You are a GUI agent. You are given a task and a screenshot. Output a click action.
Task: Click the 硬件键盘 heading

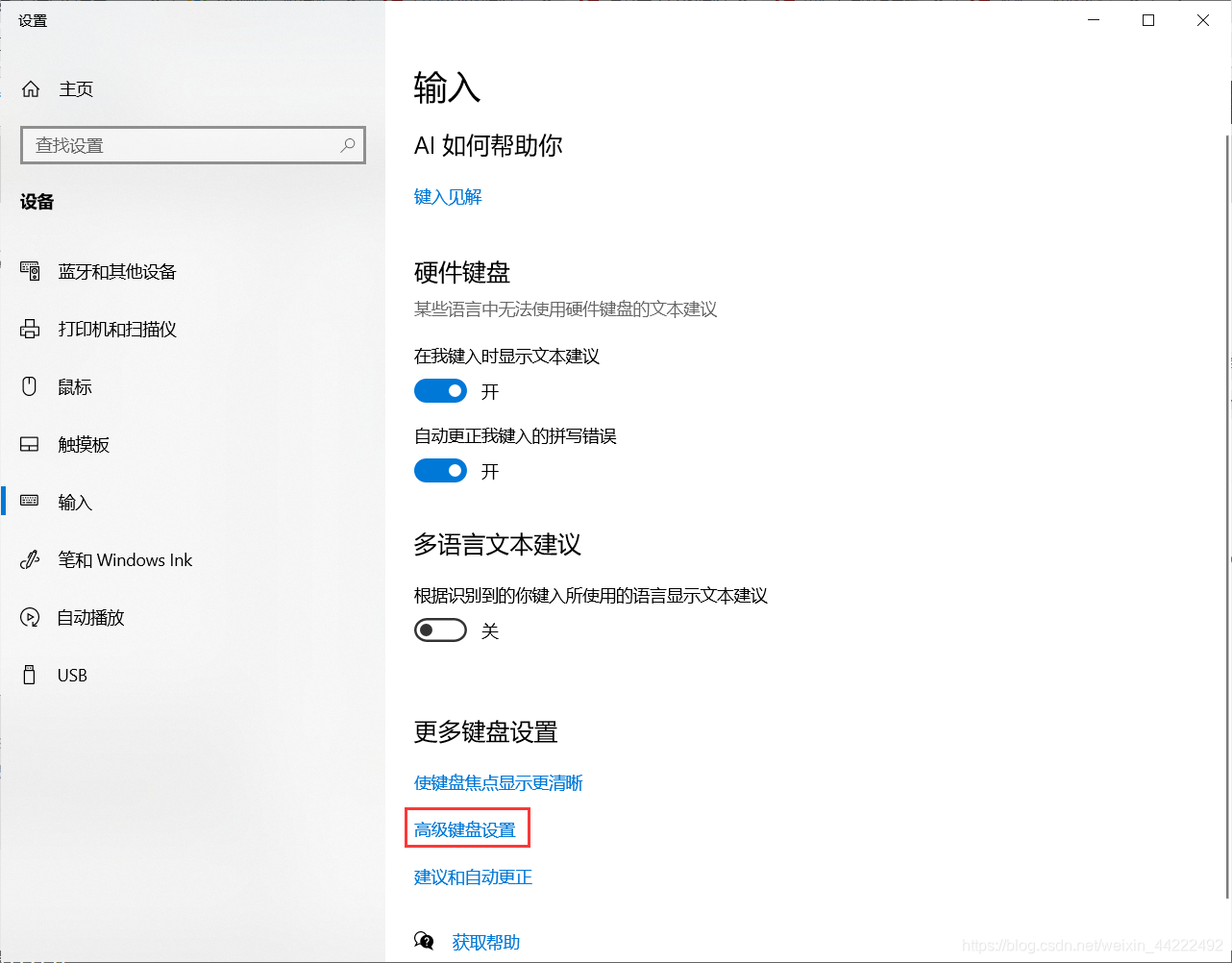point(462,273)
